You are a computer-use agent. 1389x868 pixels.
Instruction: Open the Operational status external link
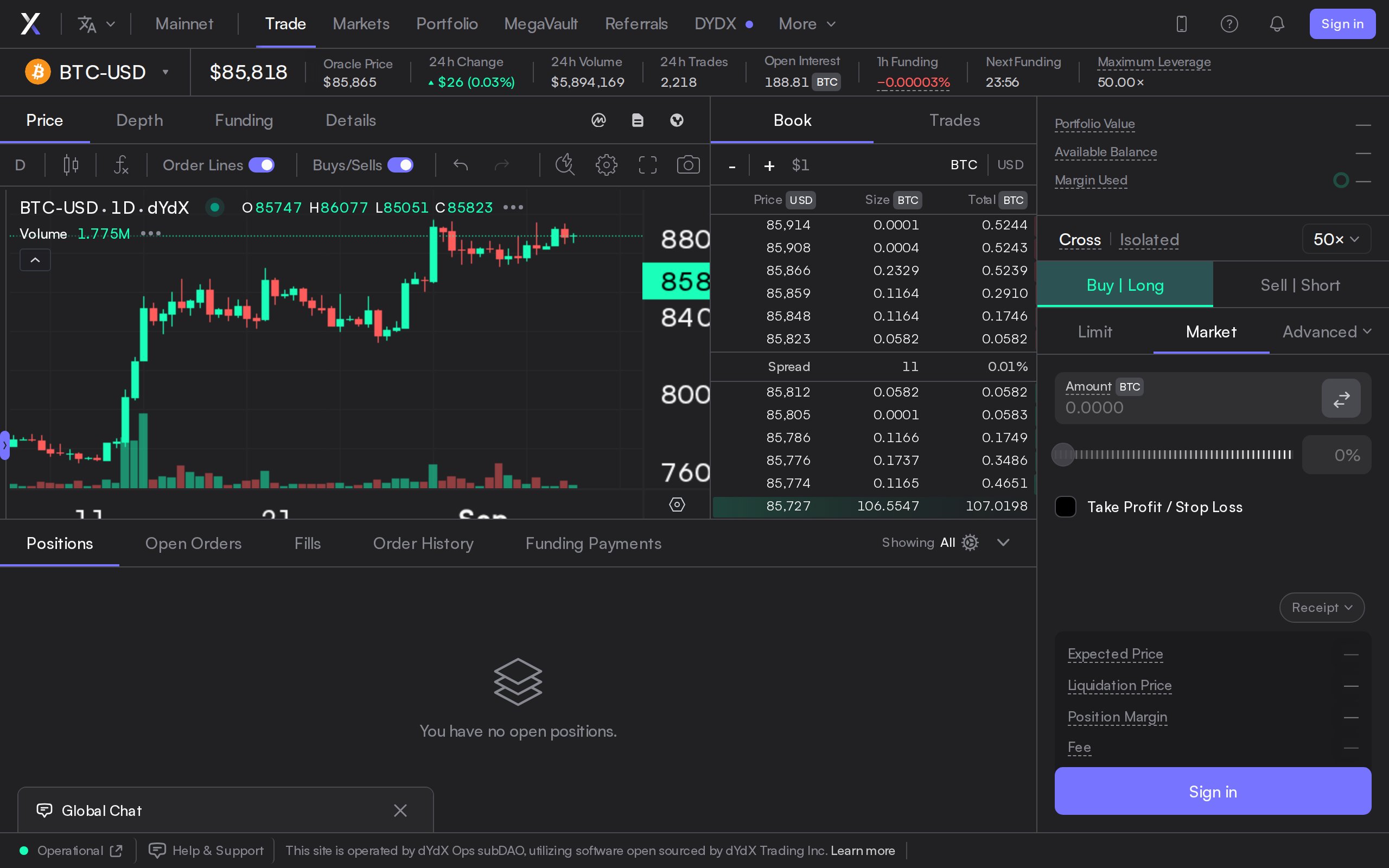click(x=117, y=851)
